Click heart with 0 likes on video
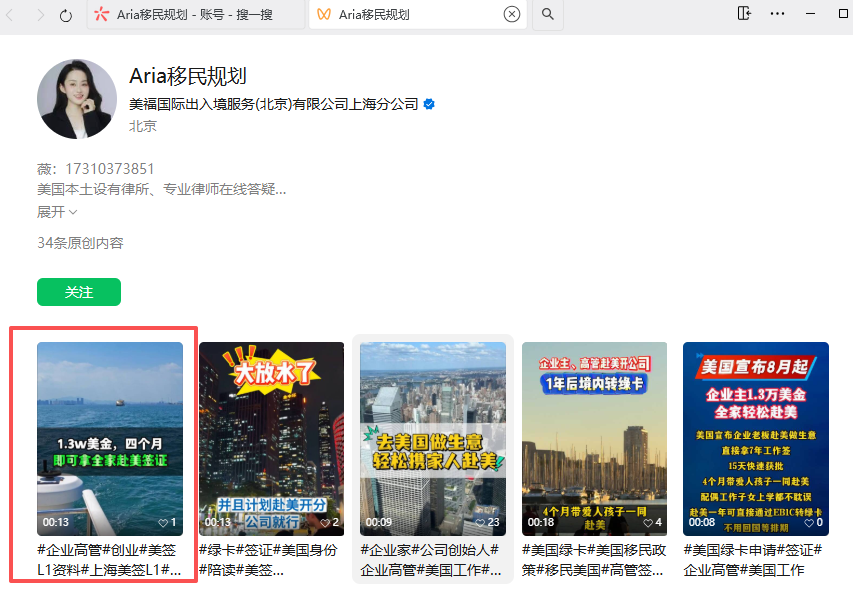Viewport: 853px width, 592px height. click(x=809, y=523)
